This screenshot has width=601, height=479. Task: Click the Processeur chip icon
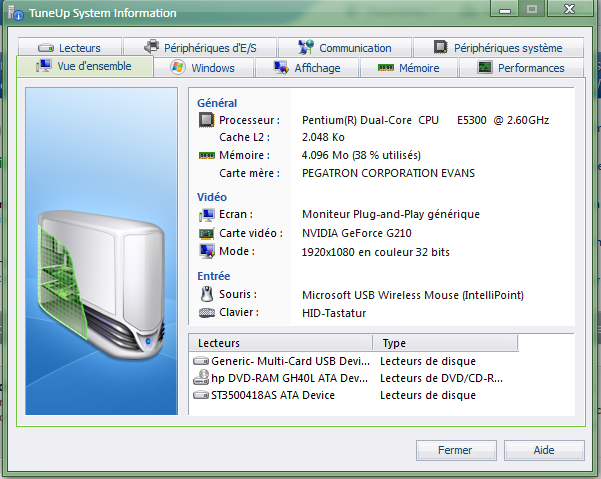click(x=206, y=120)
